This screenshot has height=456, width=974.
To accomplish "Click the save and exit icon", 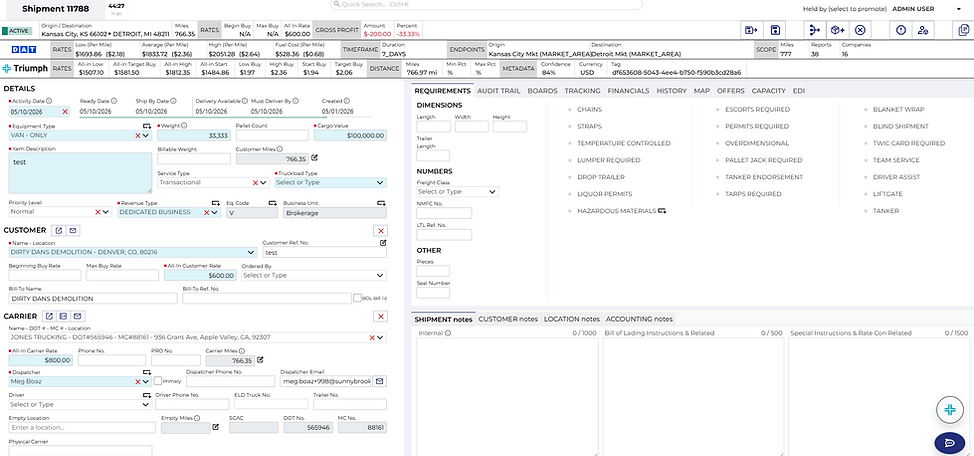I will [x=751, y=30].
